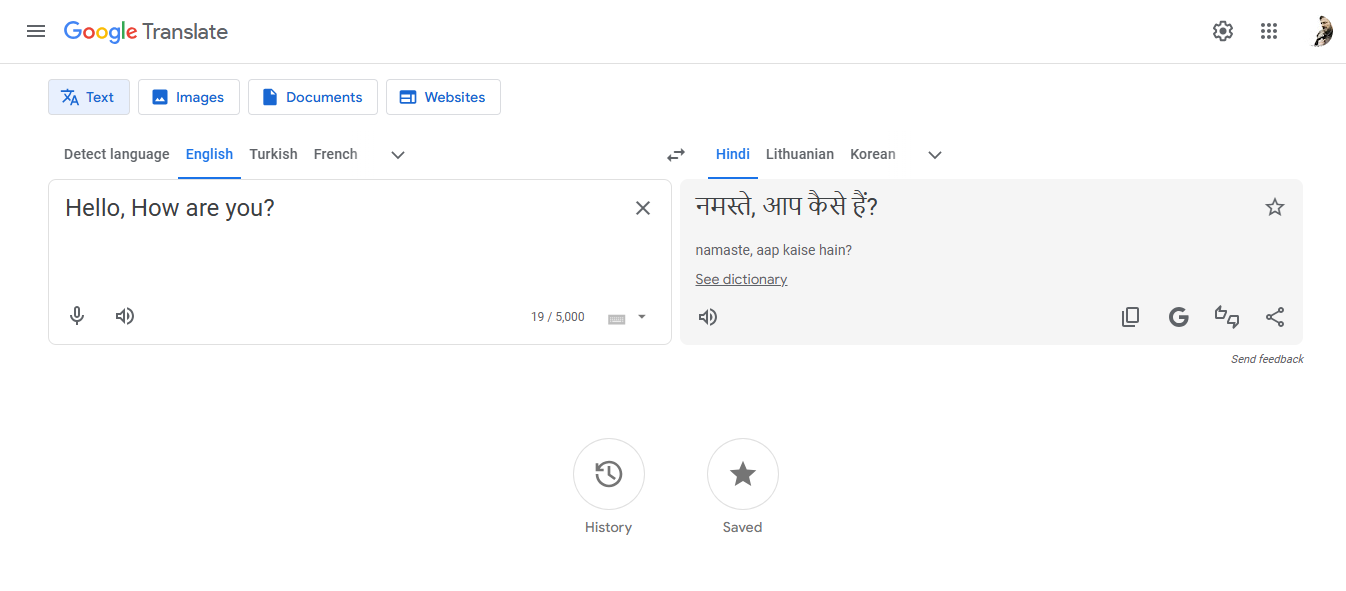
Task: Switch target language to Lithuanian
Action: tap(799, 154)
